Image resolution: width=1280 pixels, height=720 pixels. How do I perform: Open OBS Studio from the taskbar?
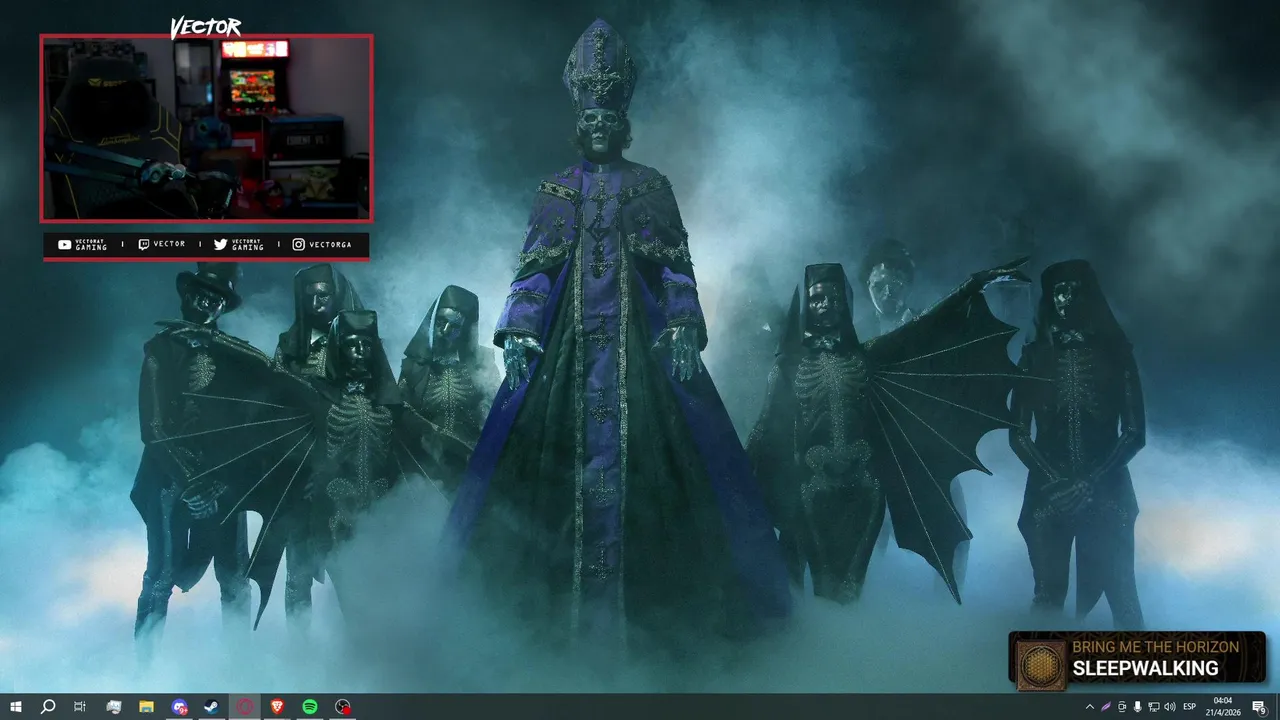click(x=343, y=707)
